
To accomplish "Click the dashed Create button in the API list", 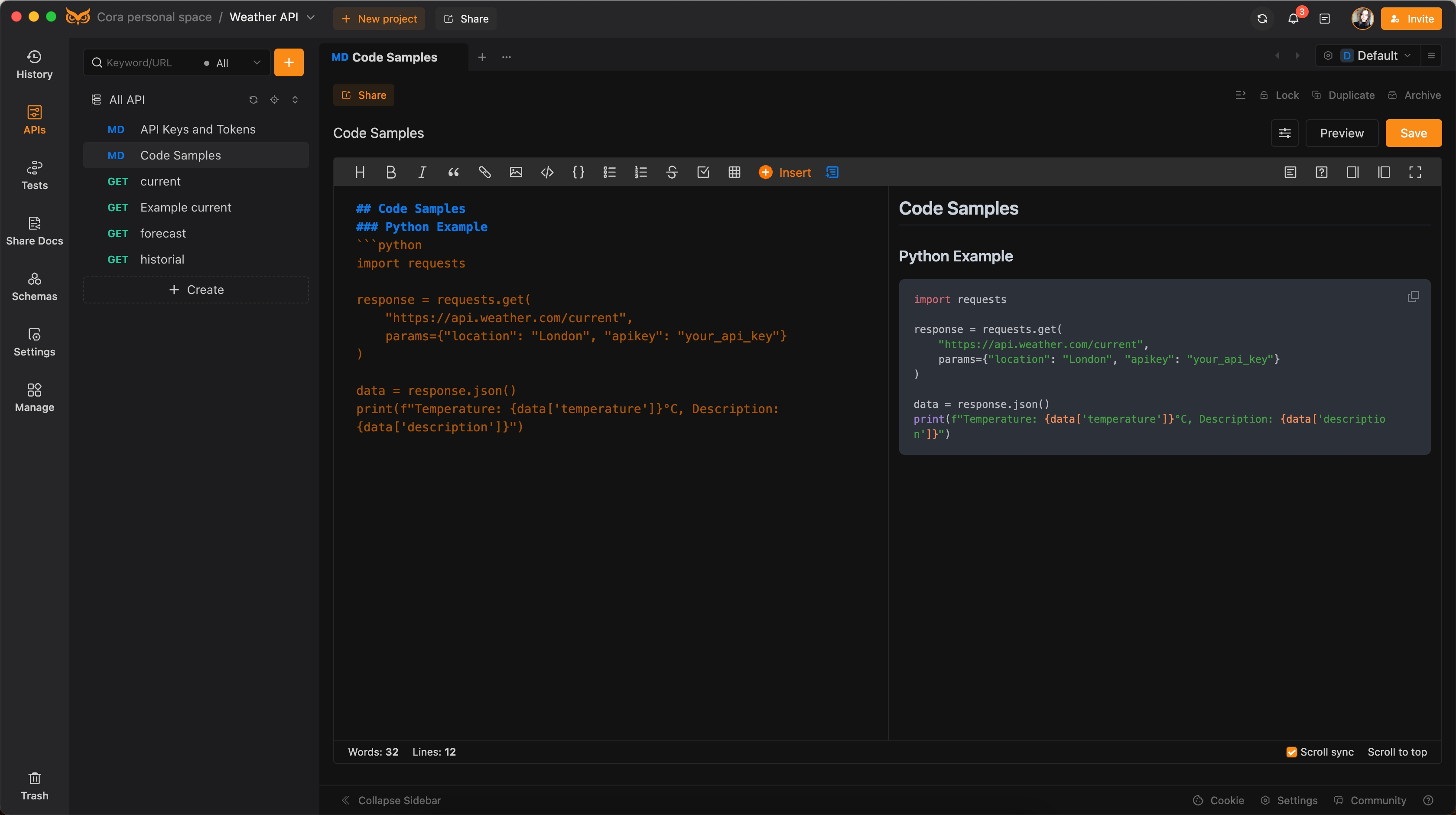I will [195, 290].
